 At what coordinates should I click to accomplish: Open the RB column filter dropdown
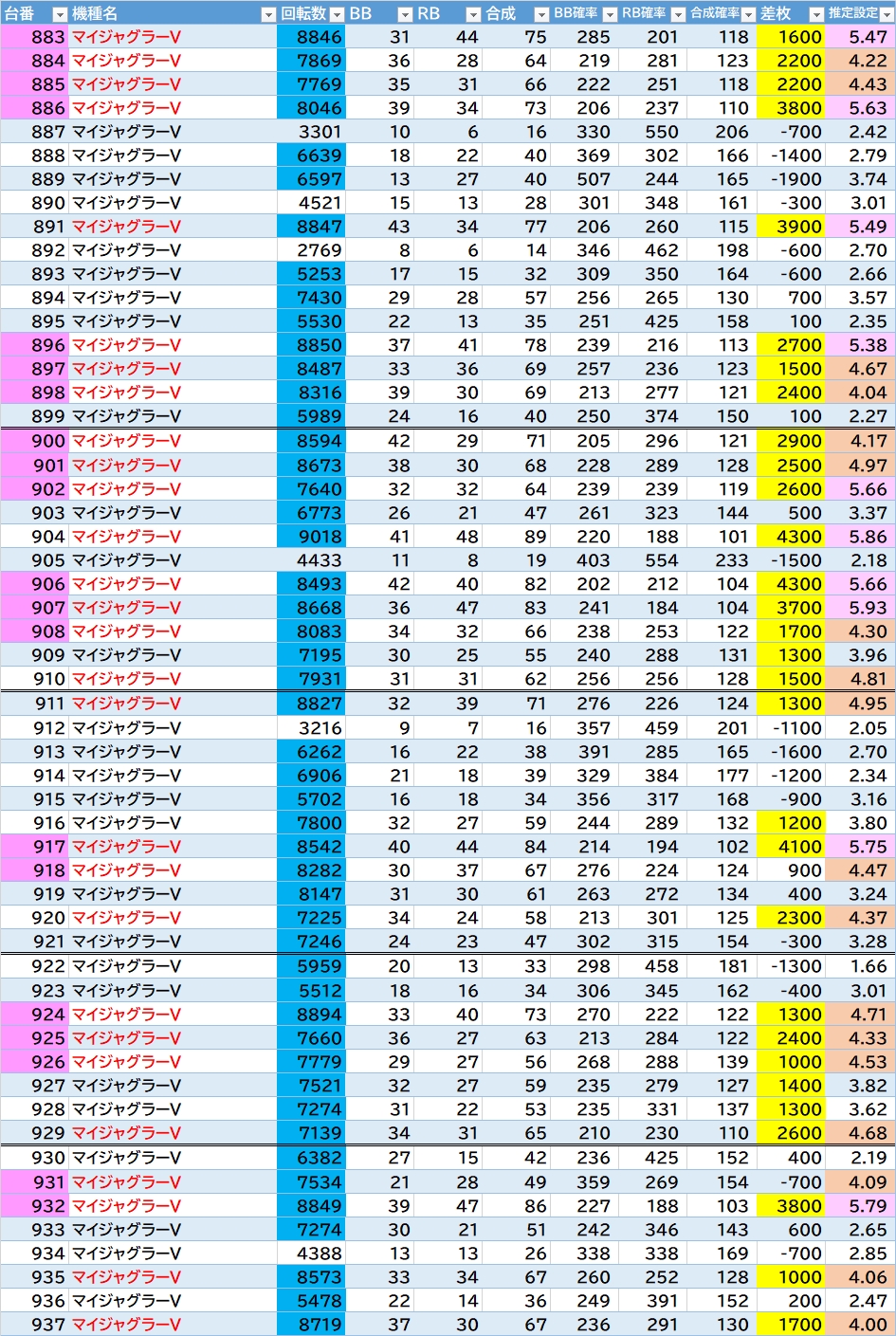click(x=473, y=14)
